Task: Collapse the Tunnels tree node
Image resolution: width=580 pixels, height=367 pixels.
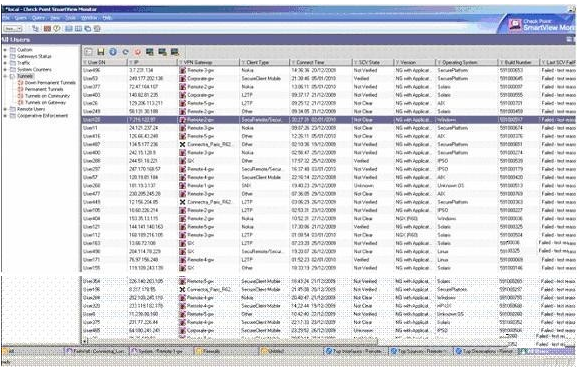Action: pyautogui.click(x=5, y=76)
